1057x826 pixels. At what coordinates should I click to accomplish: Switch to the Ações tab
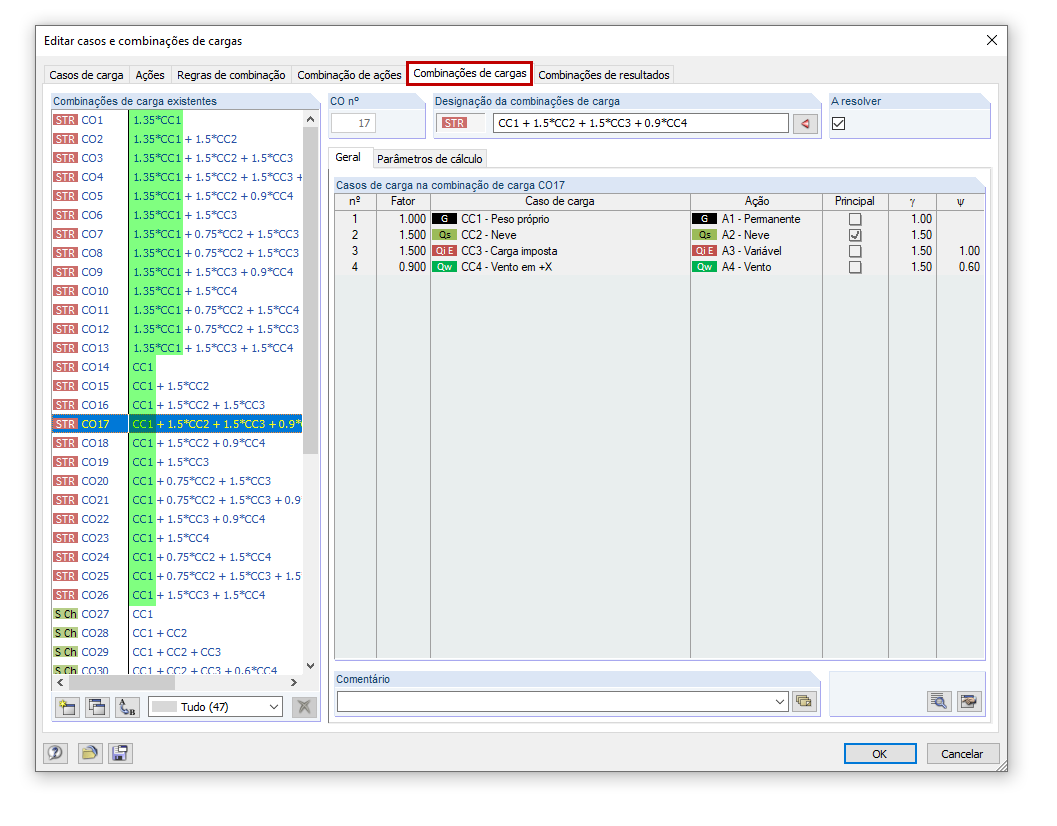pyautogui.click(x=150, y=75)
